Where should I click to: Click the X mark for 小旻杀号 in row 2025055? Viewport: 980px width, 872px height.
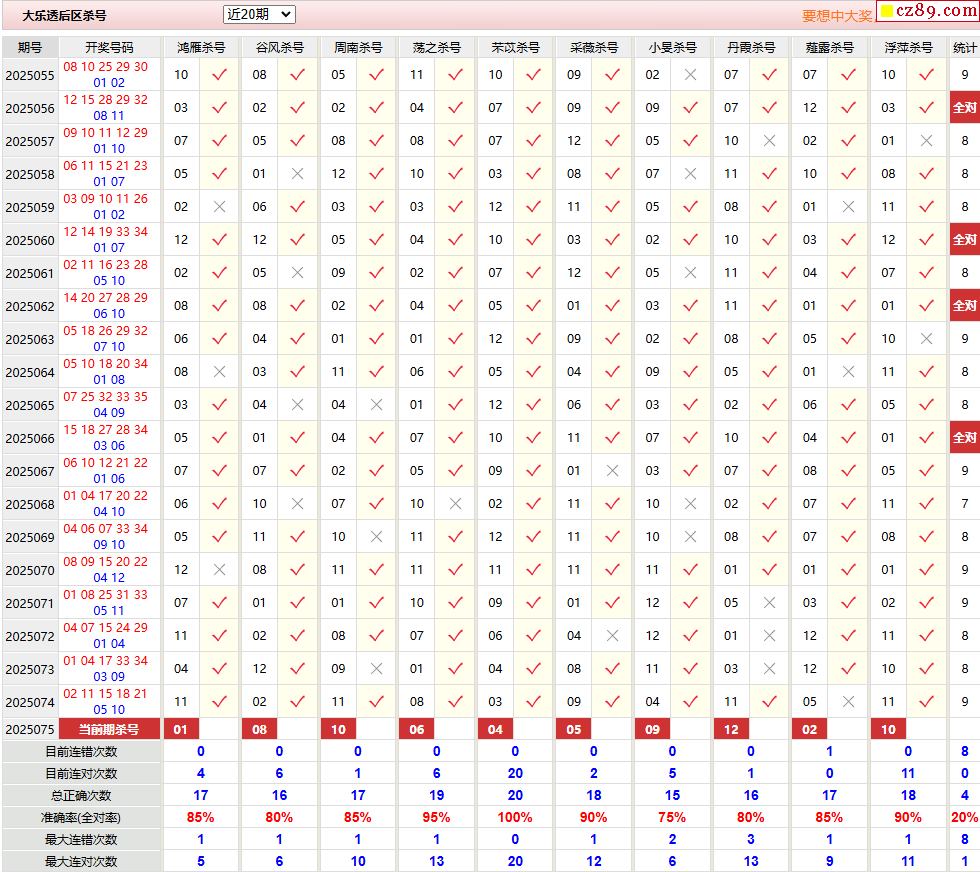(690, 74)
